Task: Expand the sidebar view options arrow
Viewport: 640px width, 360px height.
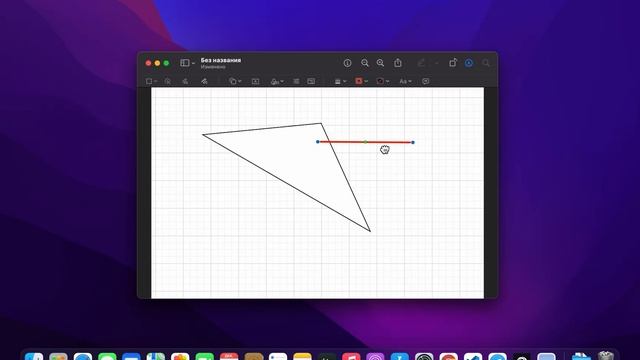Action: [x=193, y=63]
